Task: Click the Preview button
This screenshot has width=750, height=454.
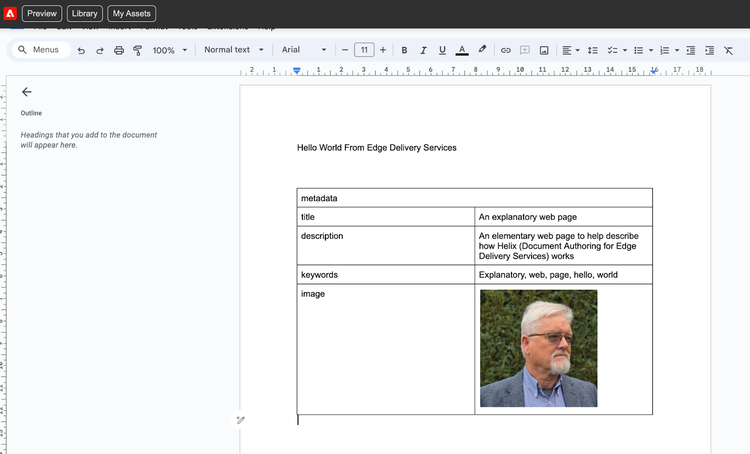Action: coord(41,13)
